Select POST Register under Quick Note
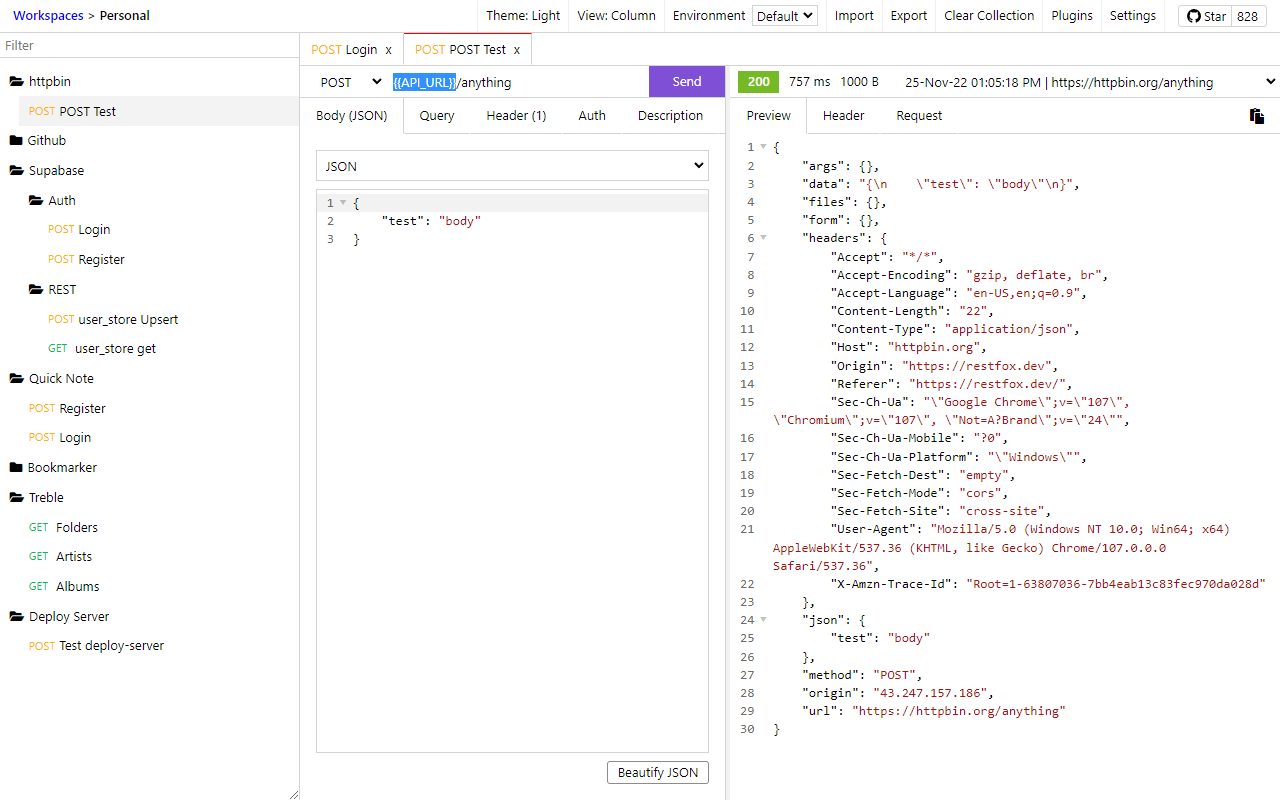The width and height of the screenshot is (1280, 800). [67, 409]
